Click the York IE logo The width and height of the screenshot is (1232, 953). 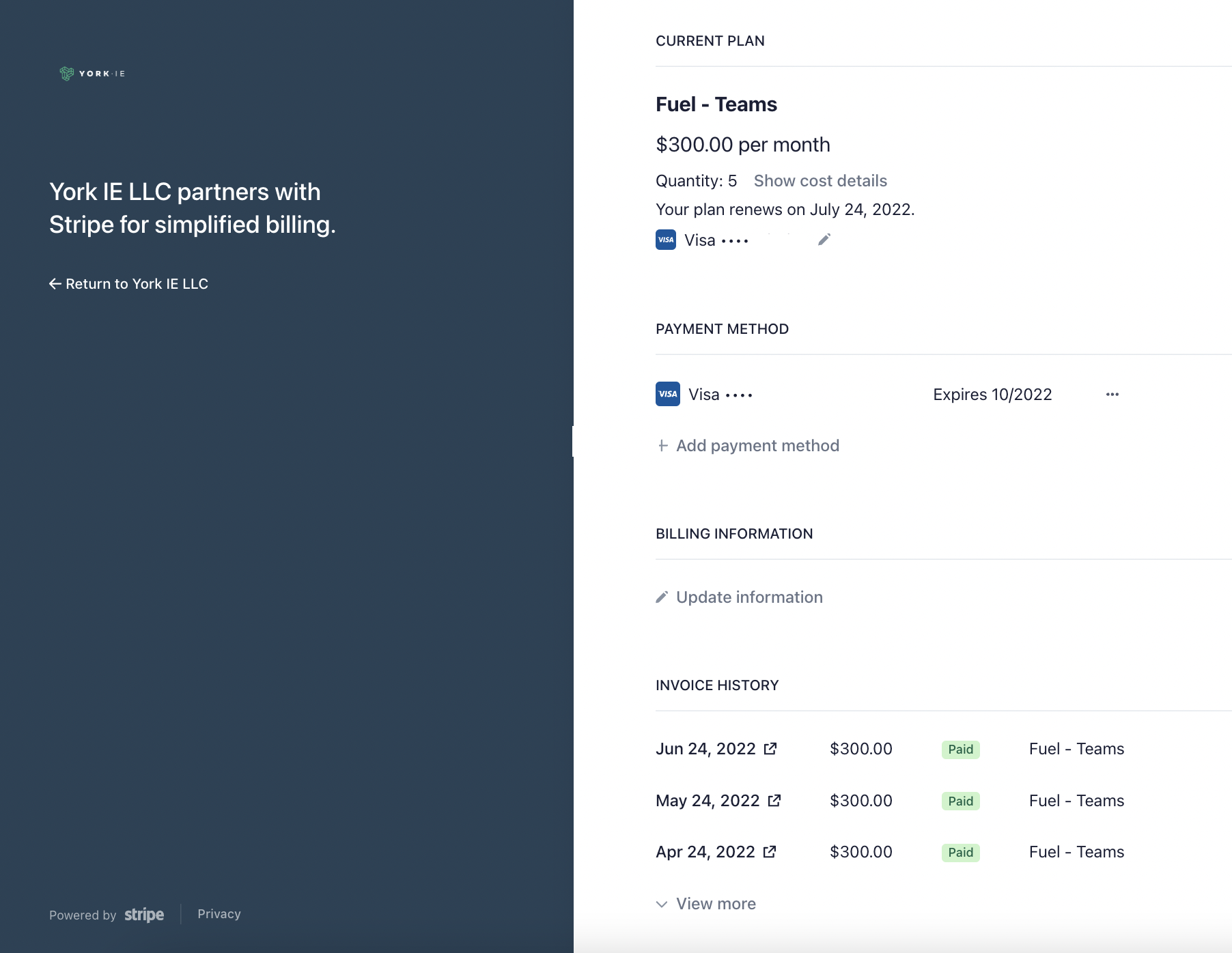click(92, 73)
